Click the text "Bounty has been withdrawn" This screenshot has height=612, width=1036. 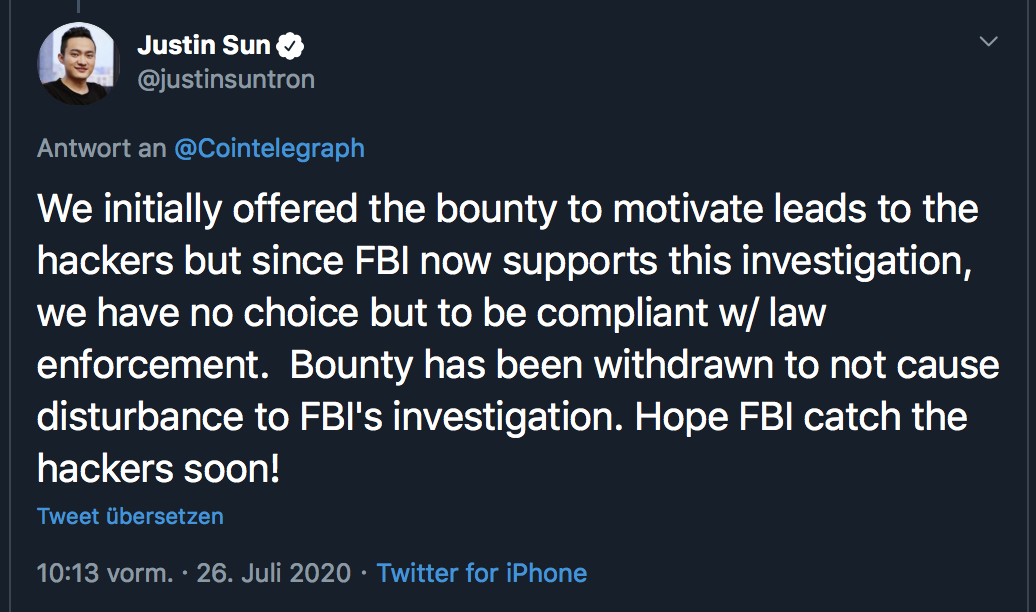[x=530, y=364]
